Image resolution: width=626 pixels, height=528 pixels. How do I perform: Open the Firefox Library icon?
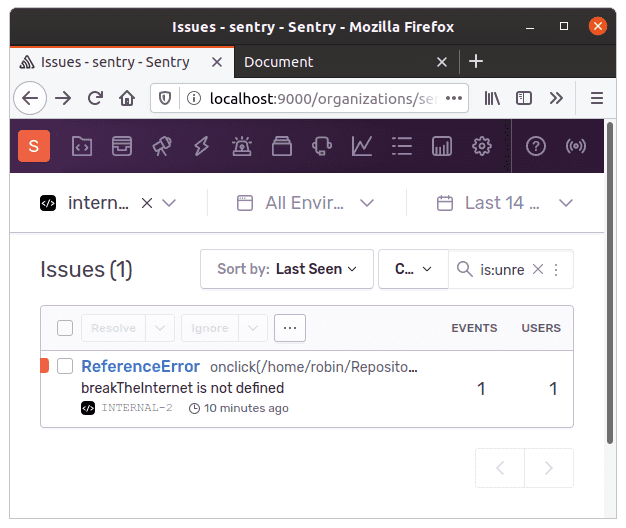pos(492,98)
